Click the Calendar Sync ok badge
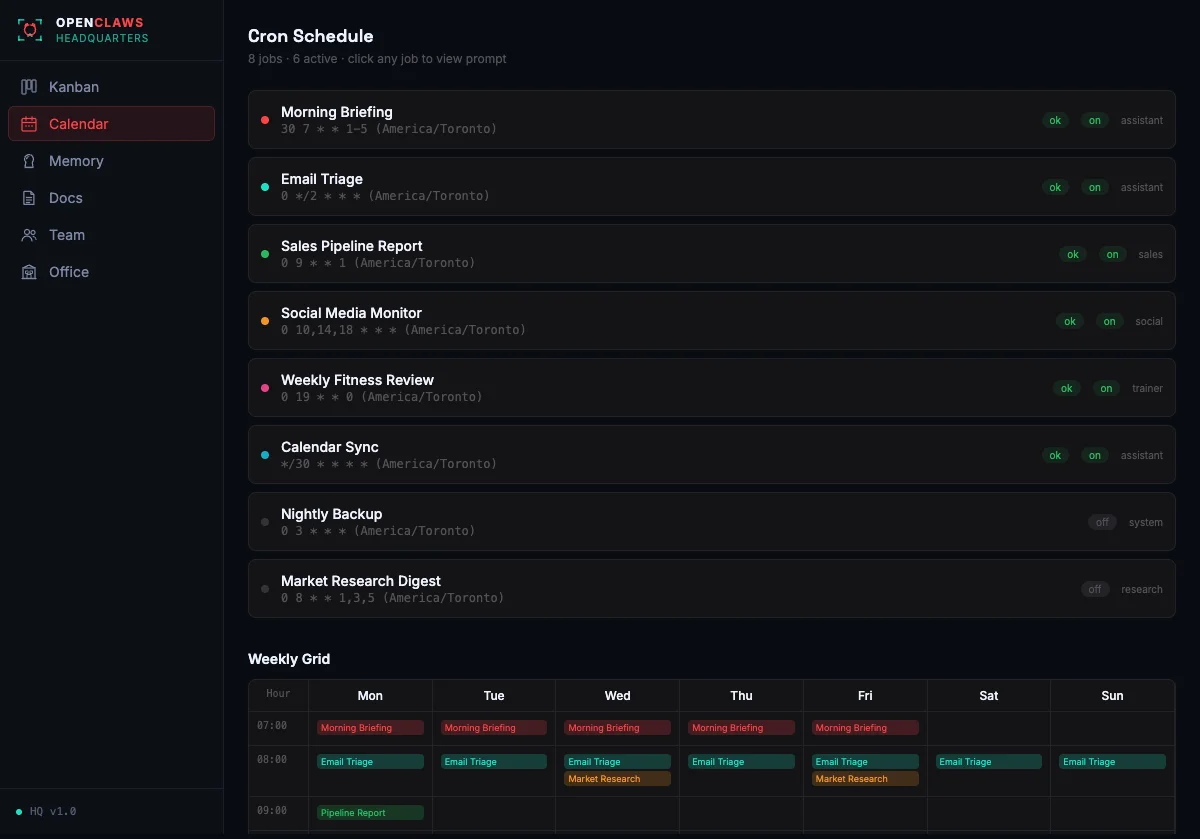Screen dimensions: 1200x839 point(1055,455)
